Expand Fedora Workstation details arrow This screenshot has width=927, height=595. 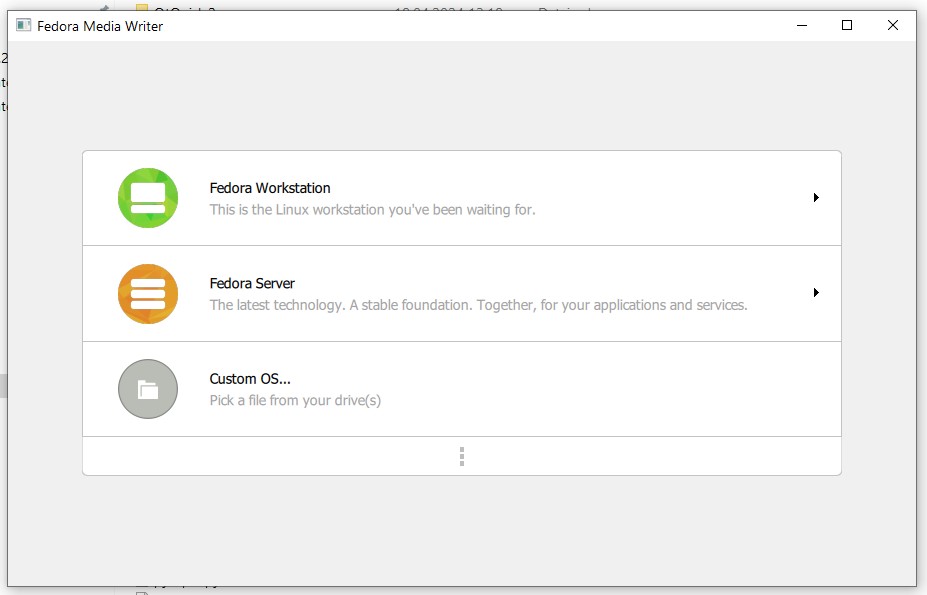coord(816,198)
